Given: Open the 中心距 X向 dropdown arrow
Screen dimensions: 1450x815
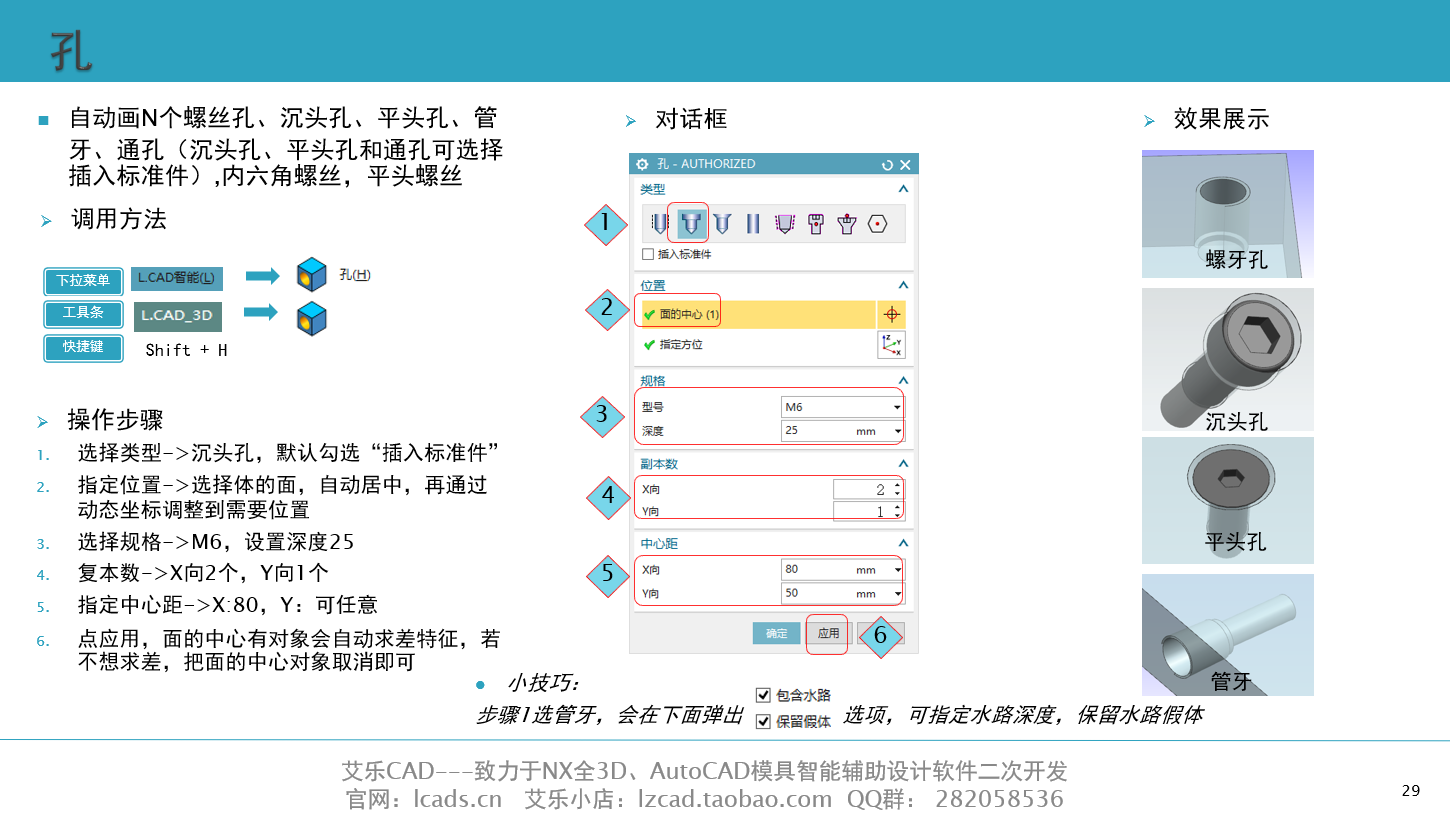Looking at the screenshot, I should tap(897, 569).
